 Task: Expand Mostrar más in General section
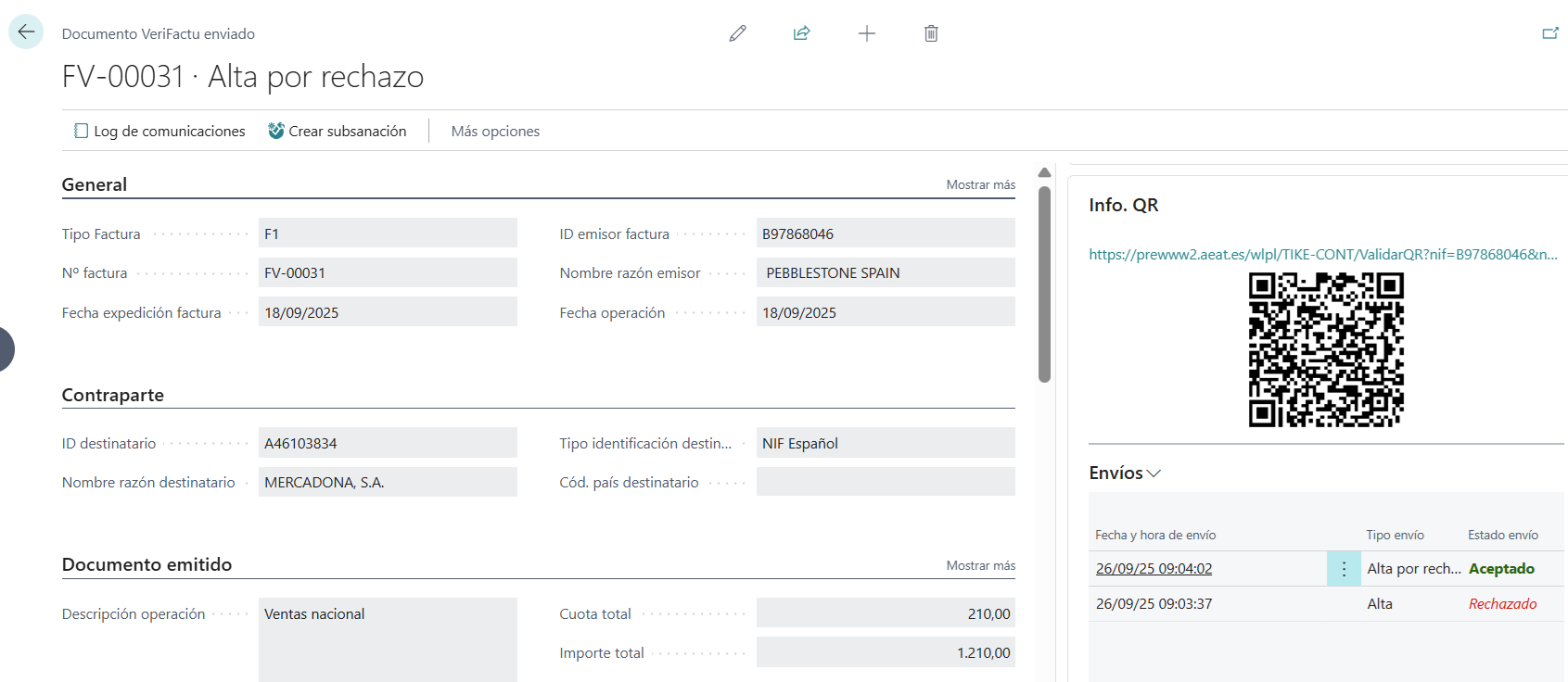click(x=980, y=185)
